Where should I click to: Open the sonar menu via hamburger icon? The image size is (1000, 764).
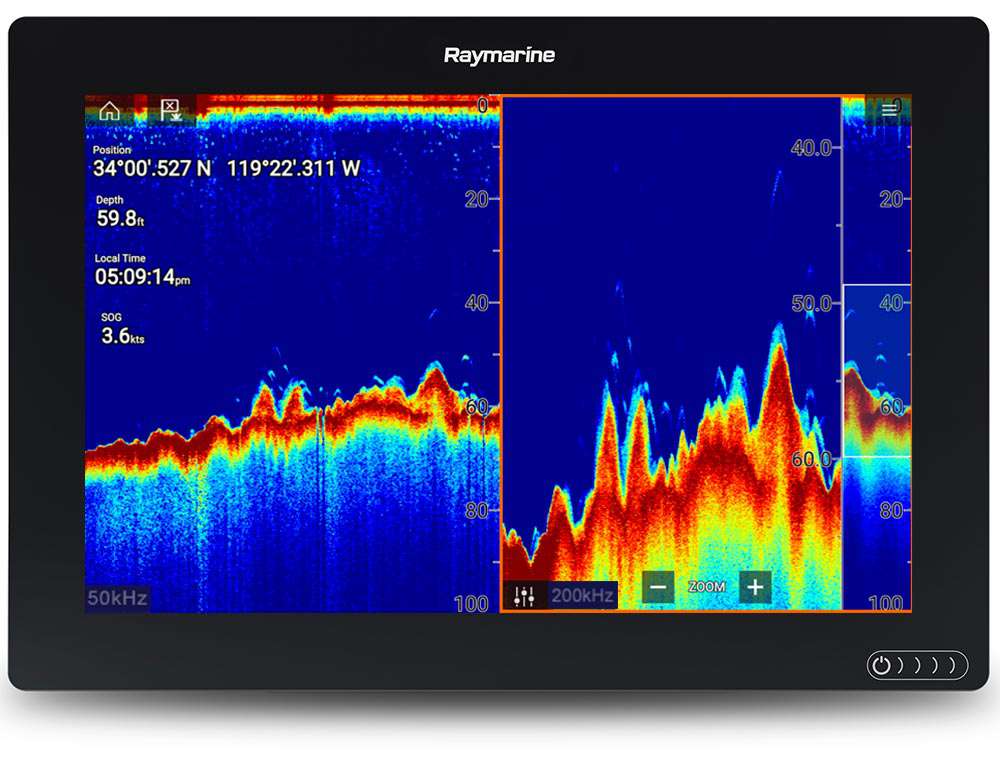coord(890,110)
